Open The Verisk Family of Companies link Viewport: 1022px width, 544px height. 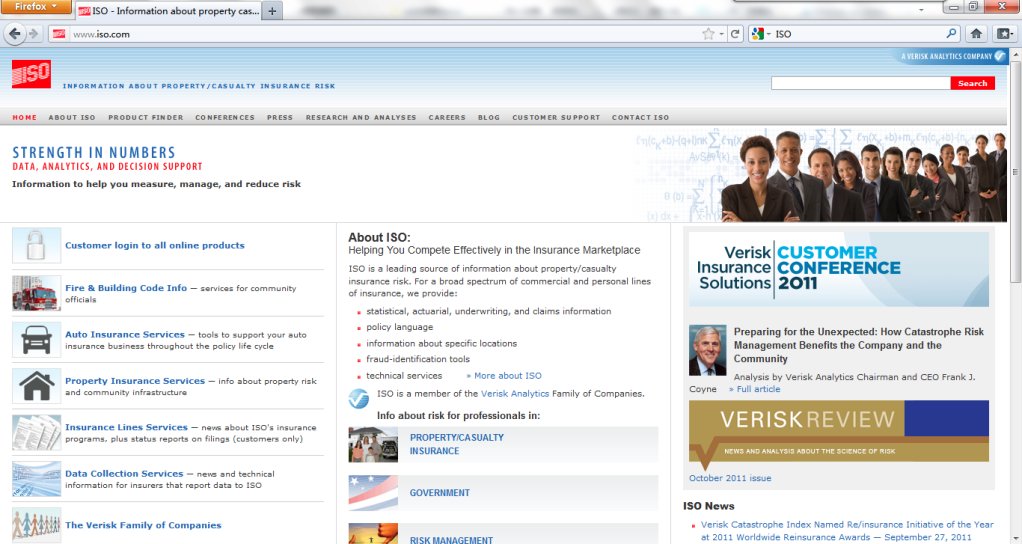click(x=143, y=525)
